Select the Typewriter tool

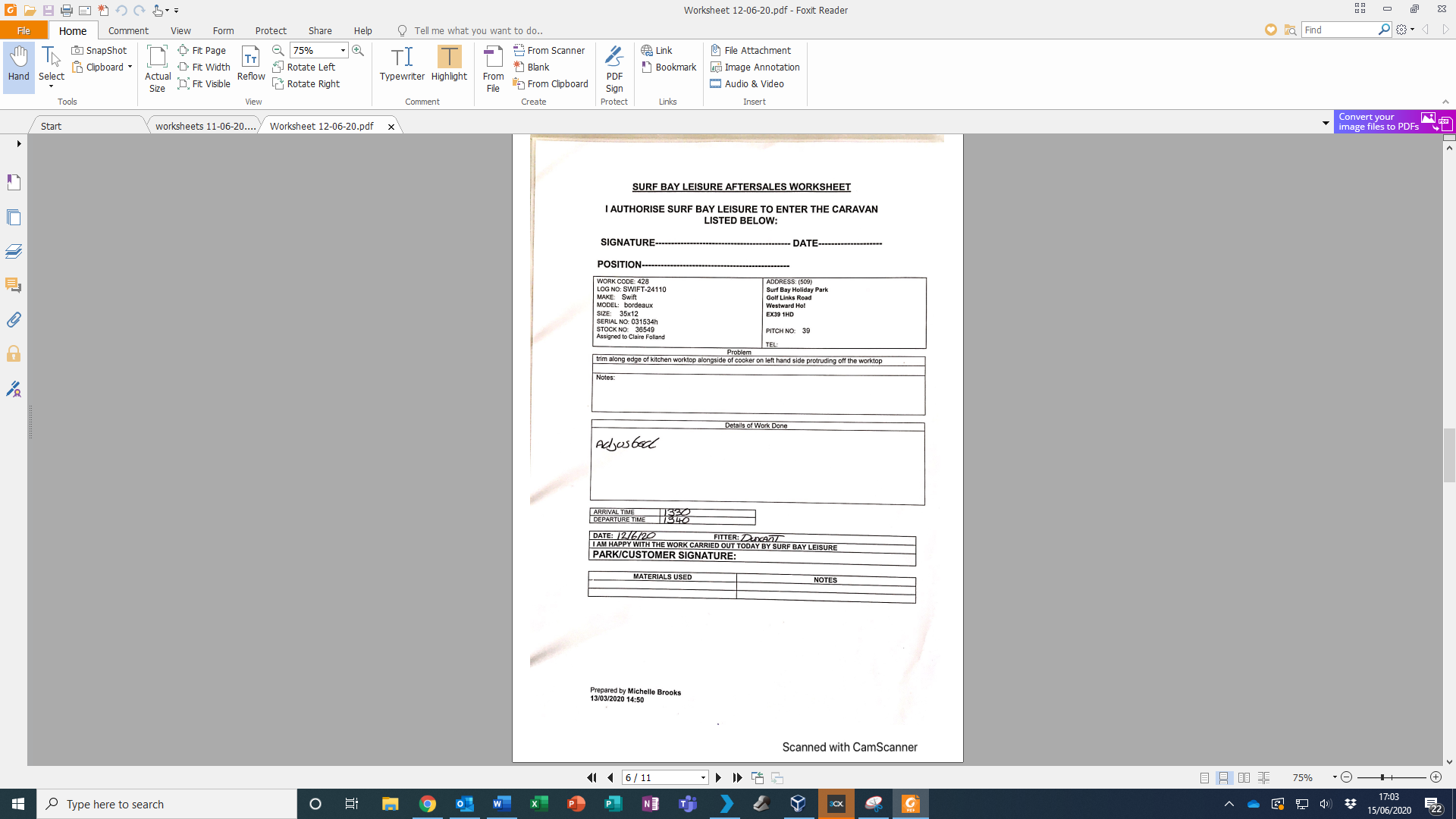point(402,64)
